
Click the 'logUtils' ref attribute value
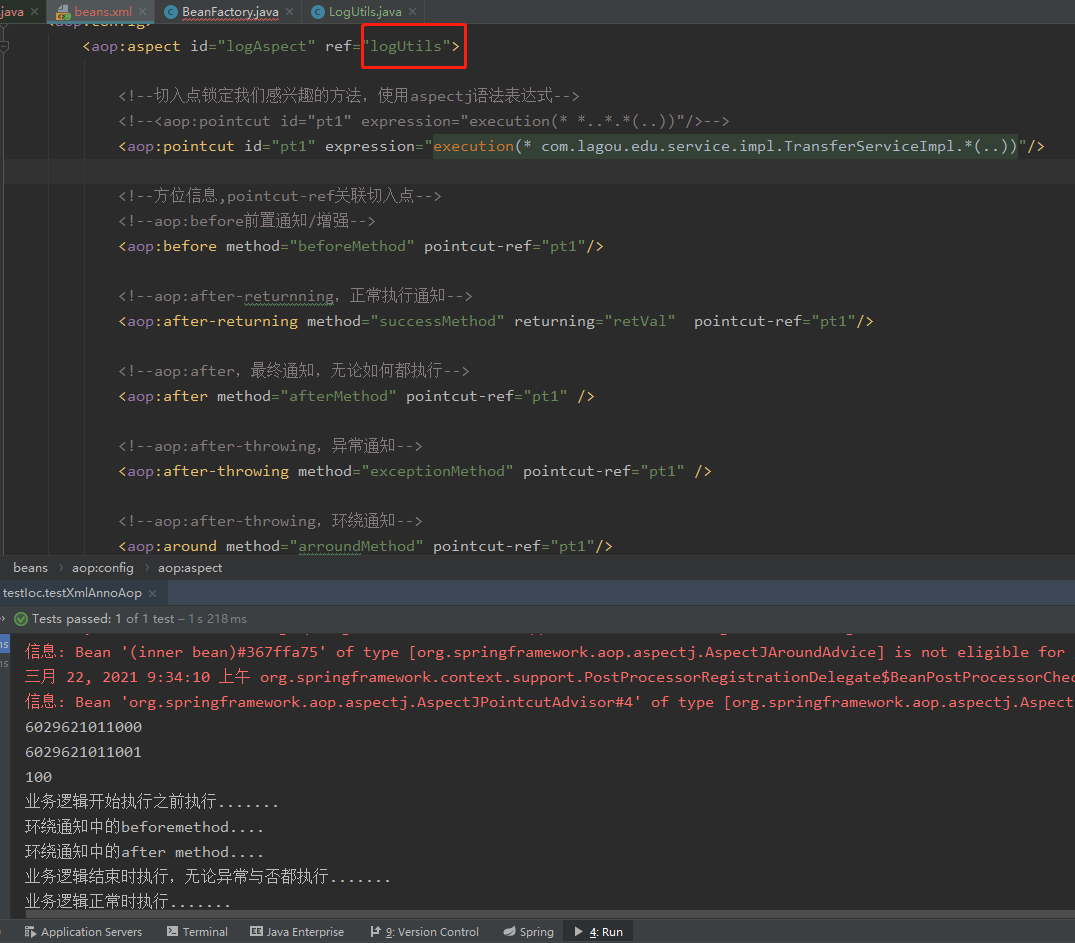[x=406, y=46]
